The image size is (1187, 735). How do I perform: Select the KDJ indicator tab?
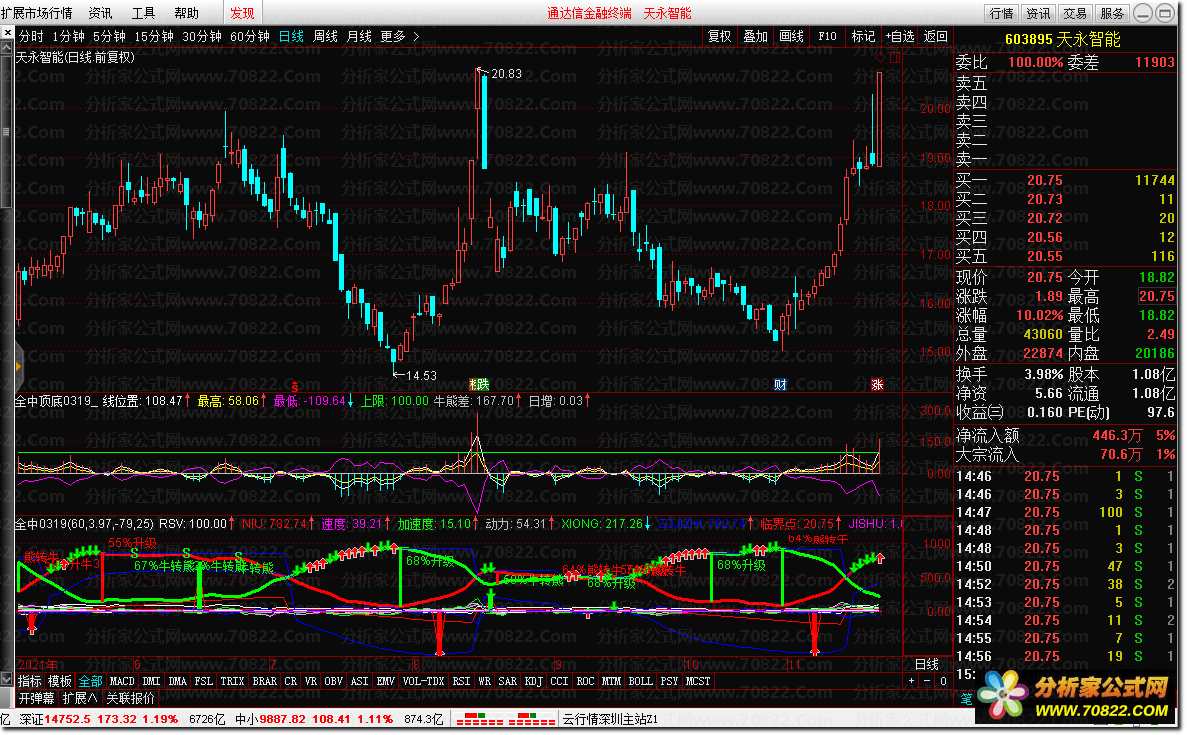click(x=533, y=681)
